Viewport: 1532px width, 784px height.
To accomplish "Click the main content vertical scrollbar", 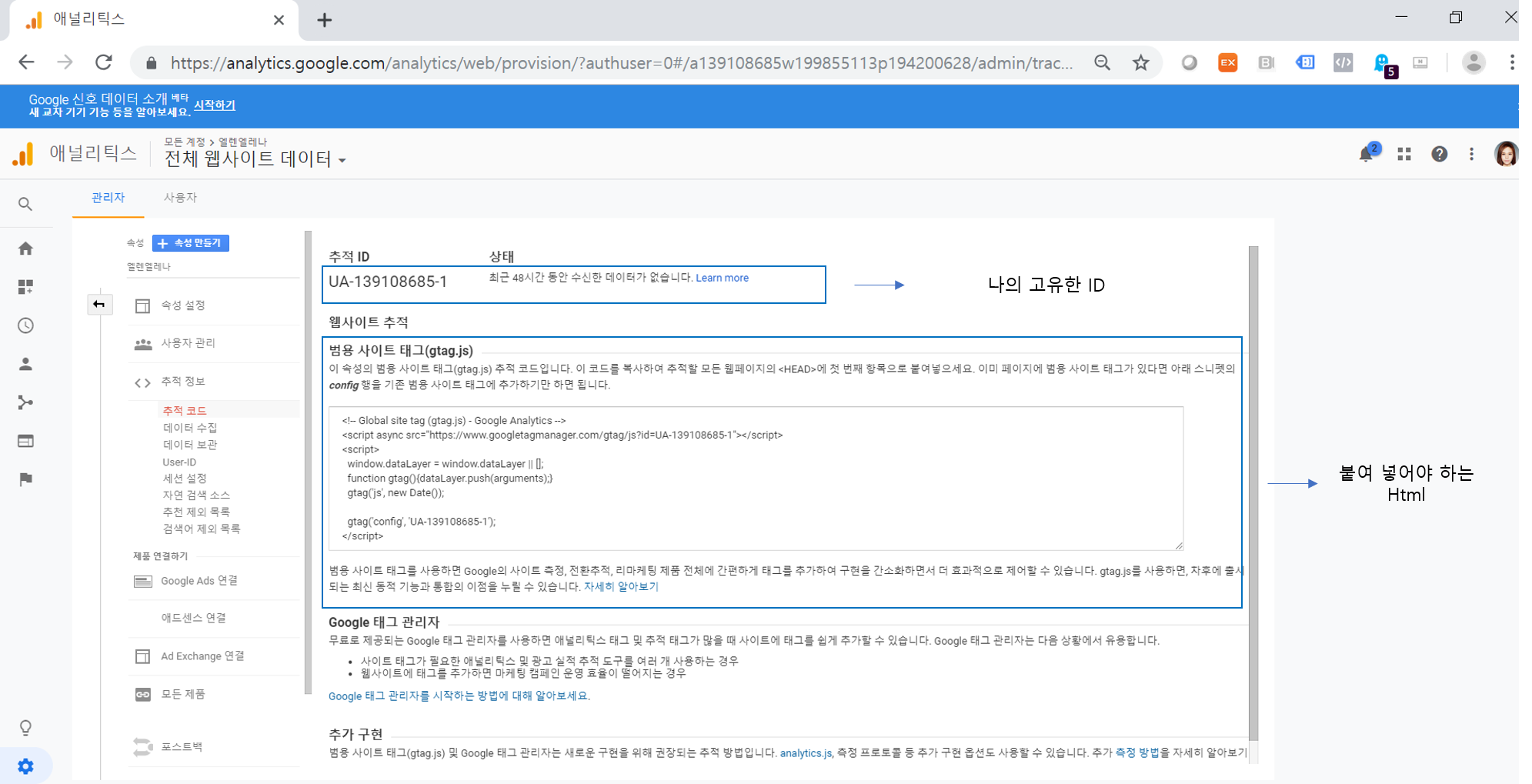I will pyautogui.click(x=1253, y=493).
